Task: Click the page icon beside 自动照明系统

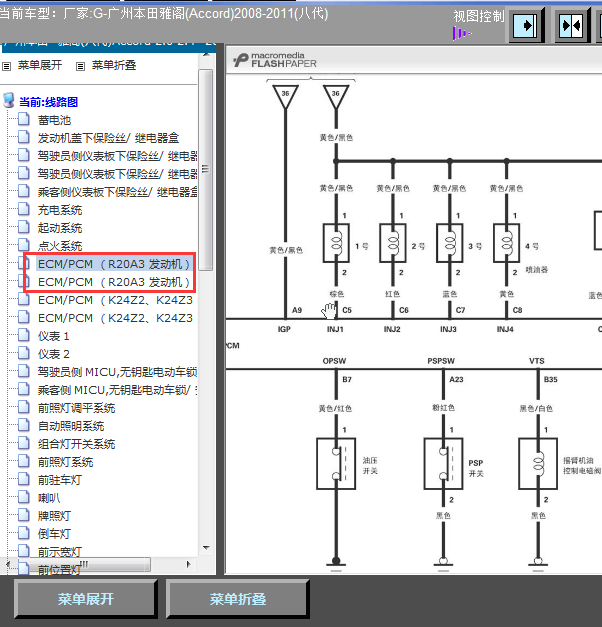Action: click(24, 425)
